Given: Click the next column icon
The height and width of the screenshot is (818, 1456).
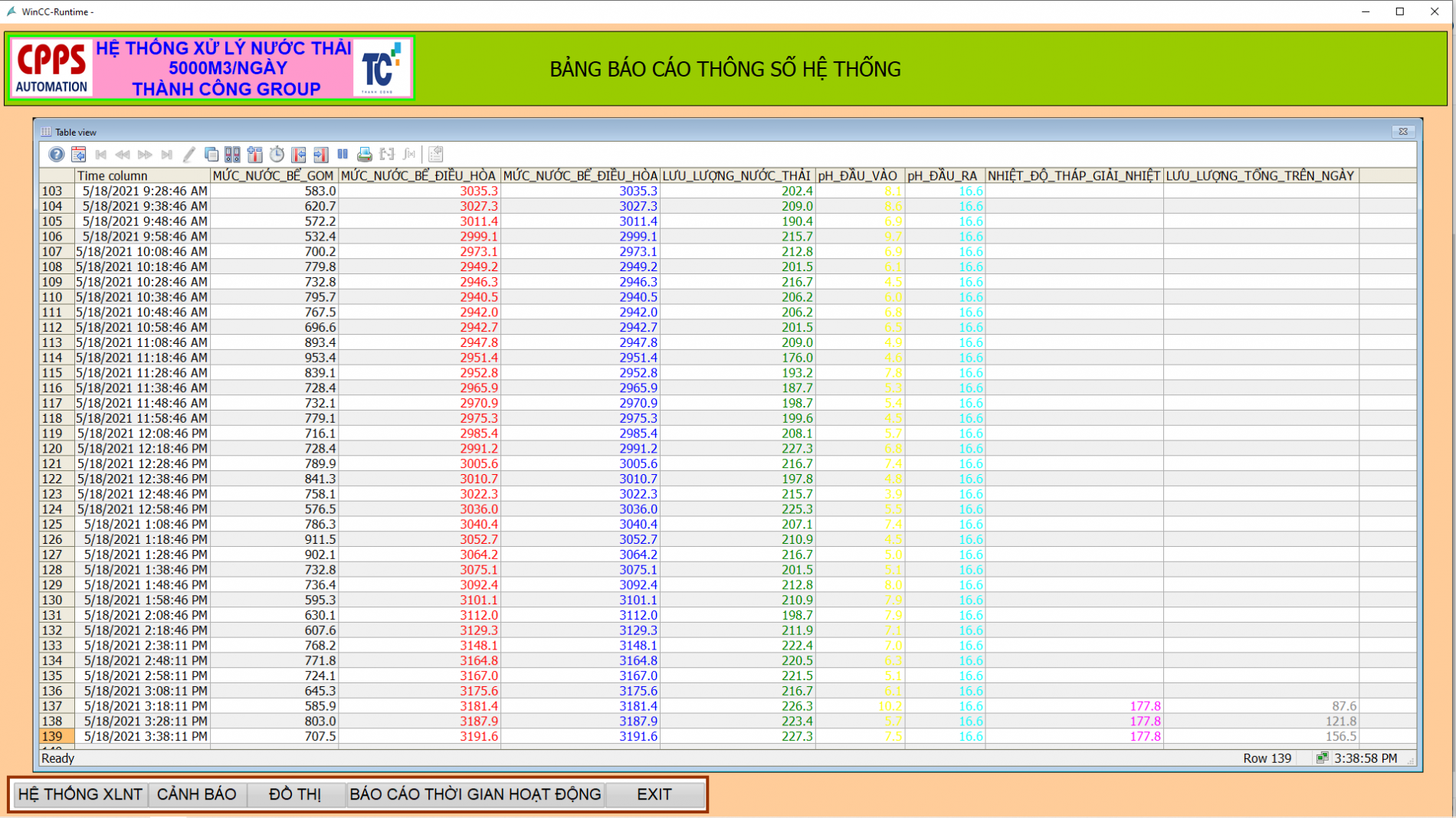Looking at the screenshot, I should [321, 155].
